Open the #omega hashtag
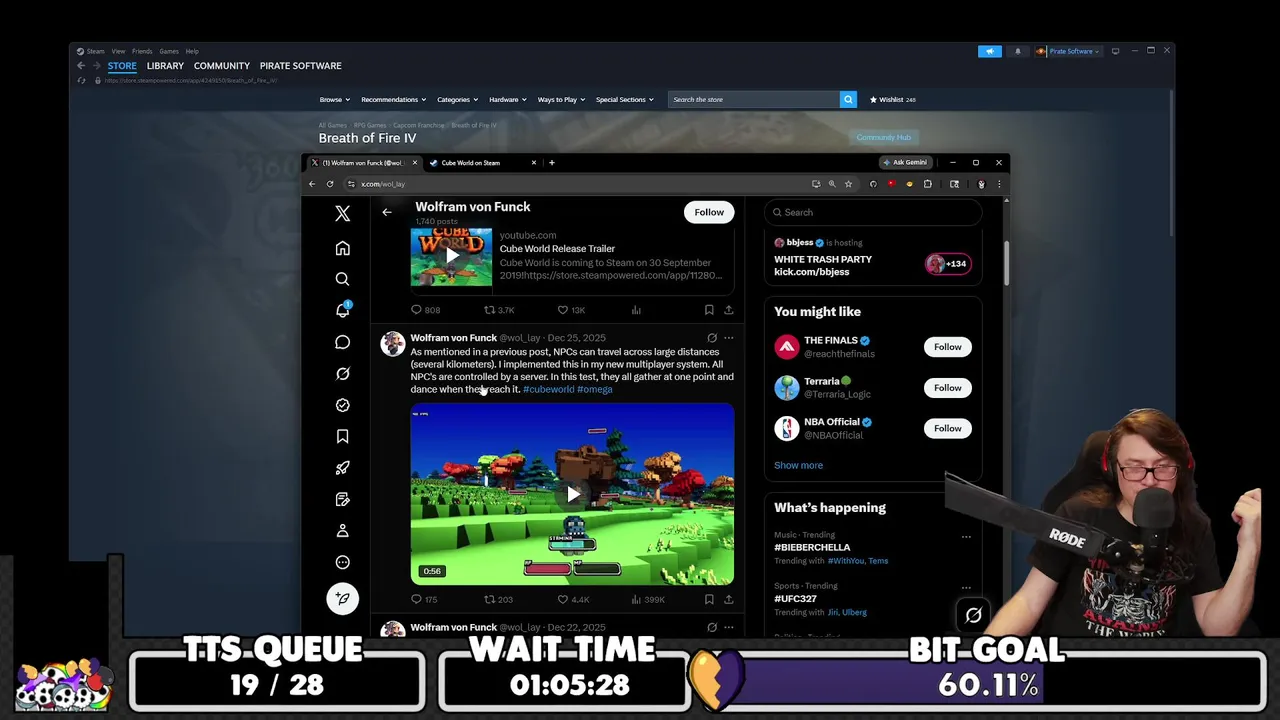 594,389
